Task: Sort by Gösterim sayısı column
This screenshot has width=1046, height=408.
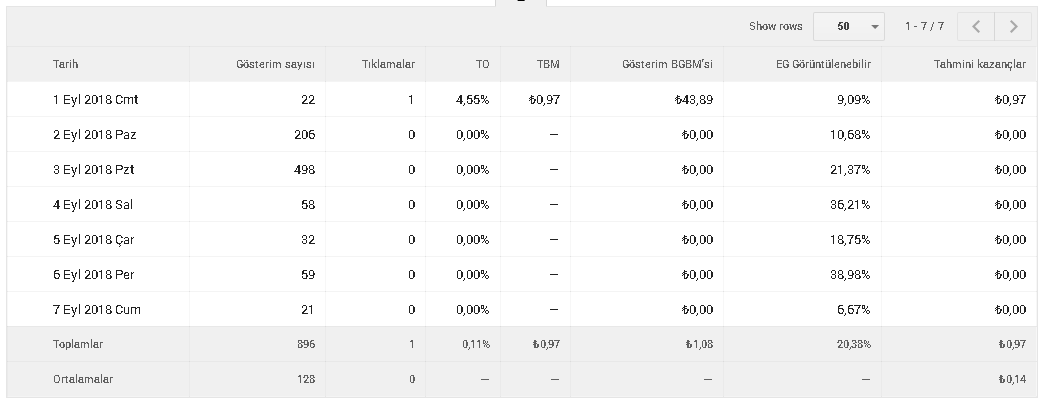Action: (x=275, y=65)
